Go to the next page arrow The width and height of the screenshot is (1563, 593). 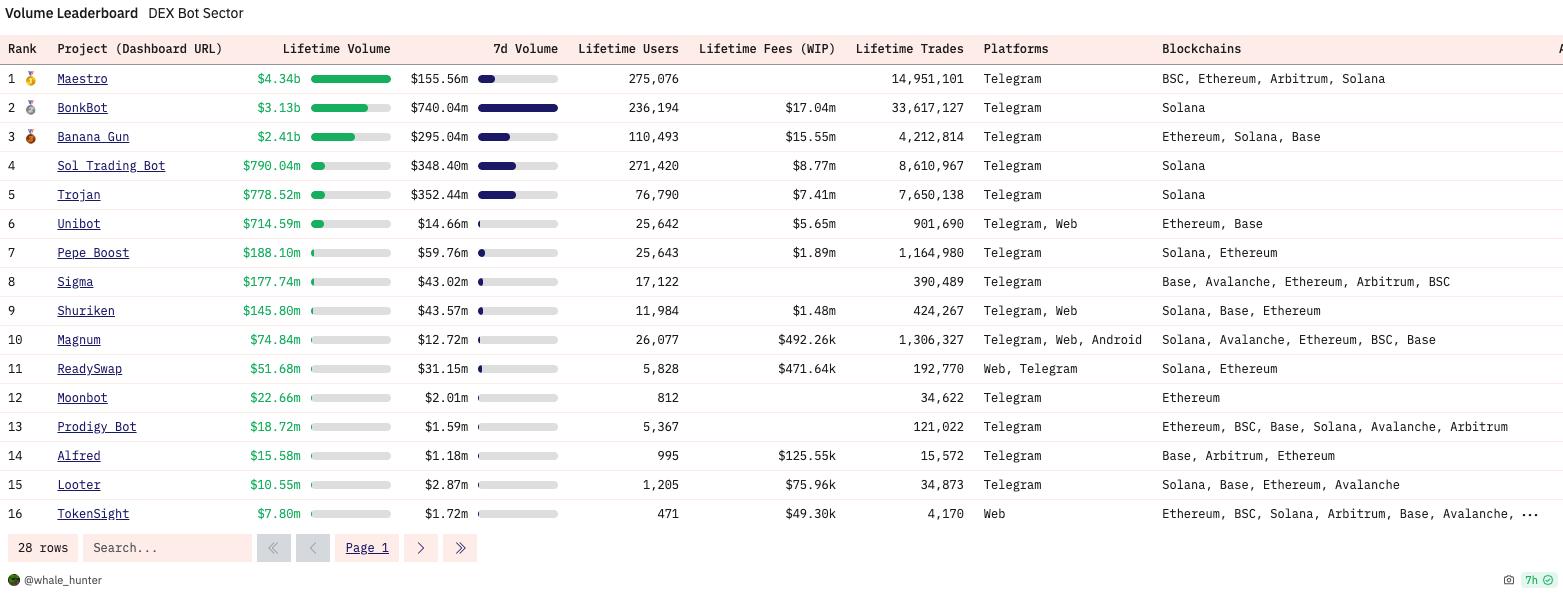pyautogui.click(x=421, y=548)
